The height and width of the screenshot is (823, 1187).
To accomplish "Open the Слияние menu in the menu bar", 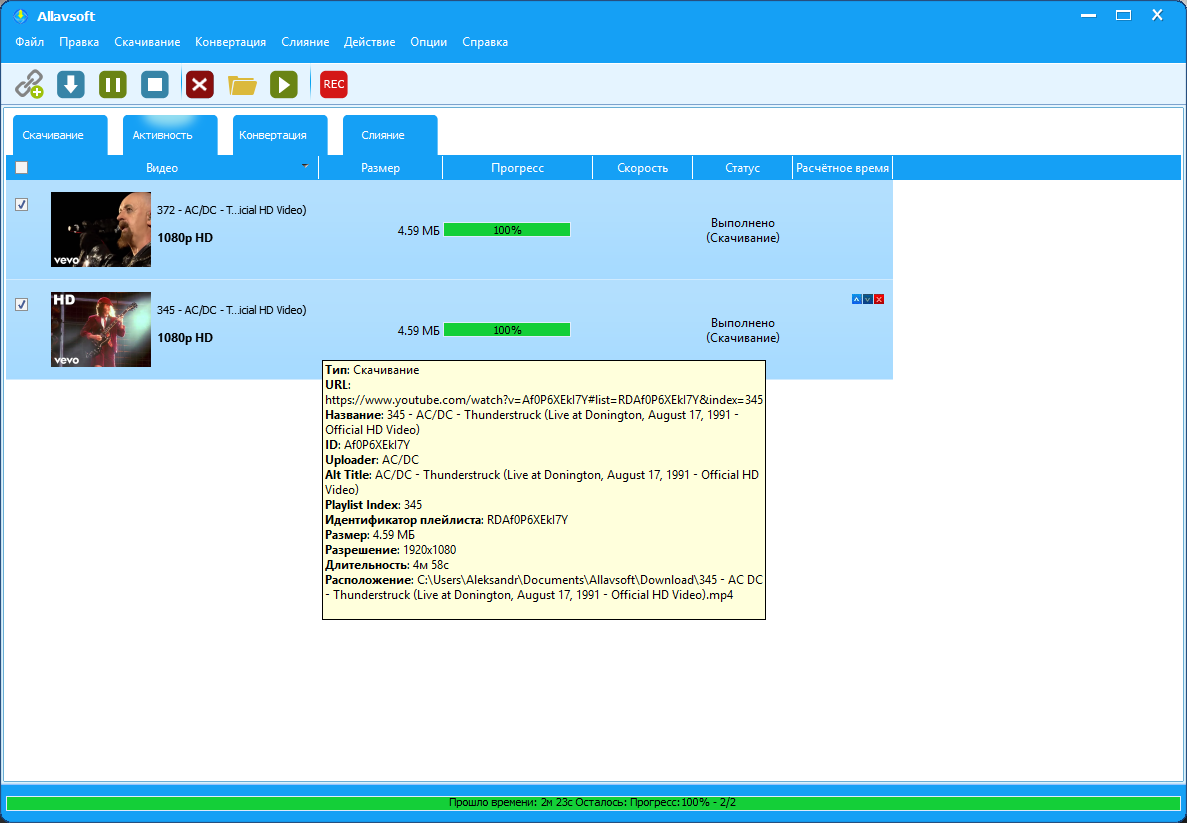I will [305, 42].
